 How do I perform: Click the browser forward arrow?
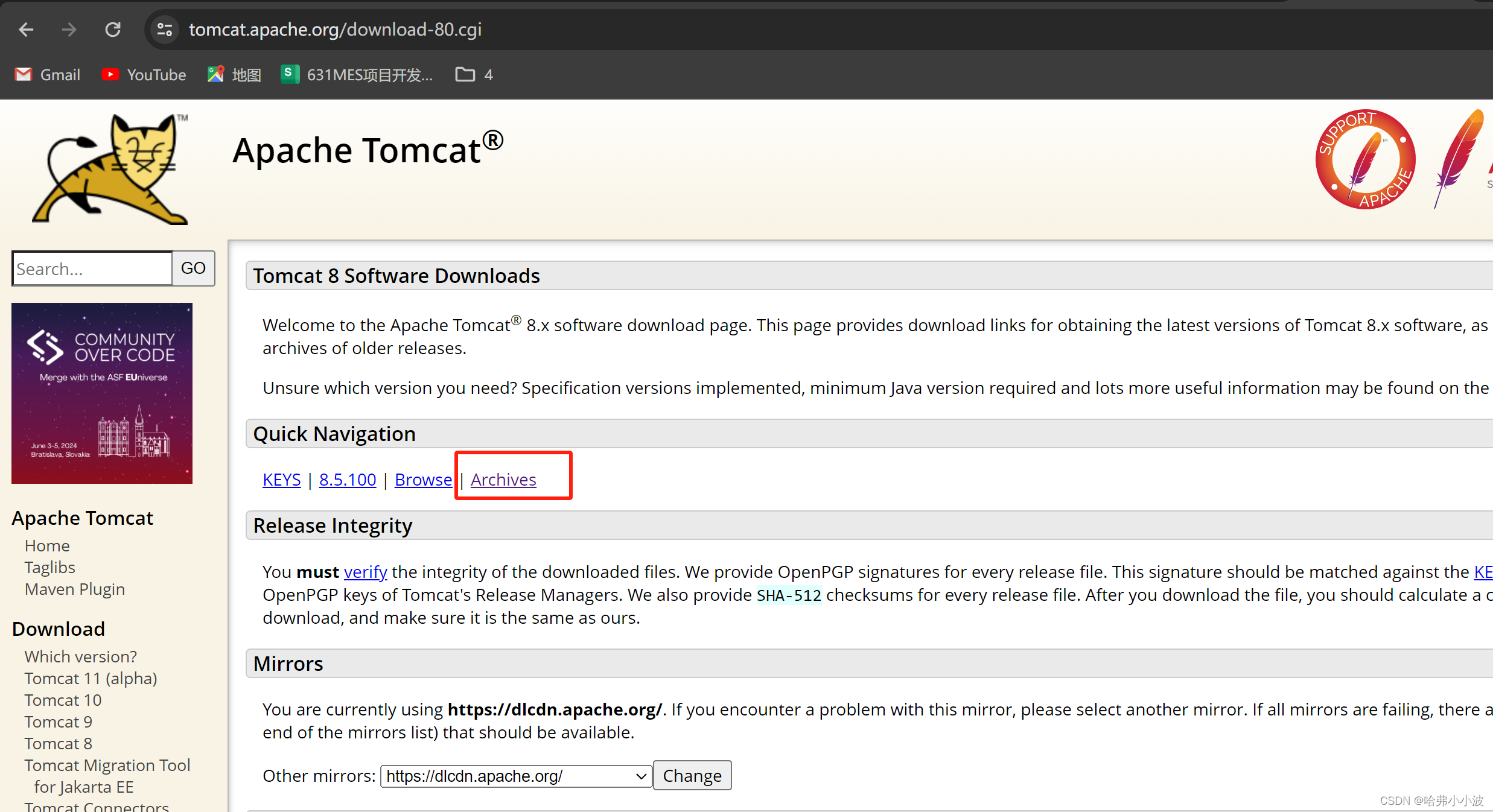click(x=69, y=29)
